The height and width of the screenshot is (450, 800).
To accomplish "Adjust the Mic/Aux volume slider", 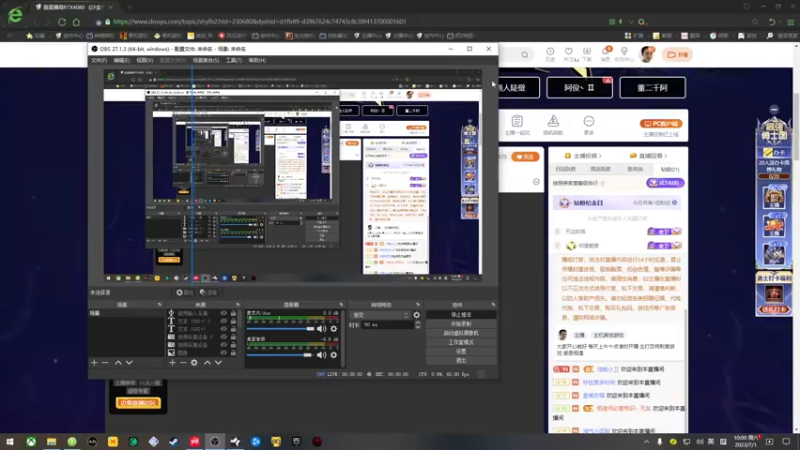I will point(280,329).
